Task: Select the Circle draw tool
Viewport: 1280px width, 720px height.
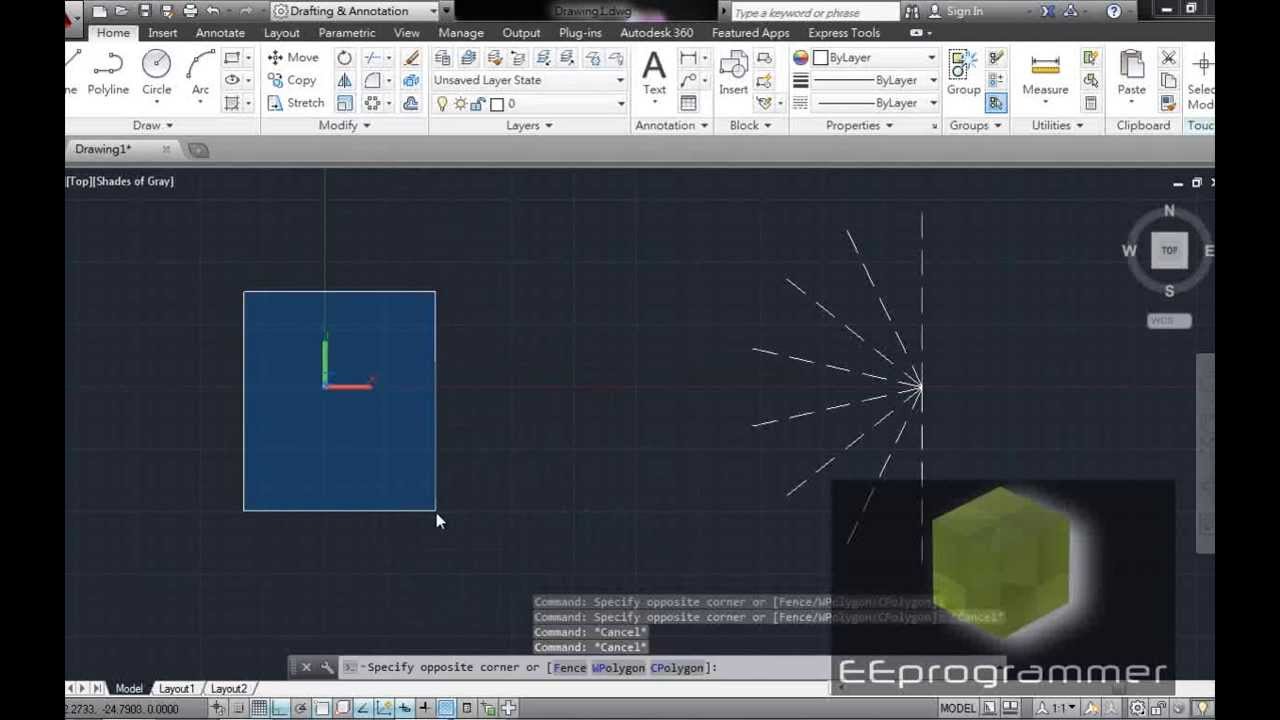Action: point(156,74)
